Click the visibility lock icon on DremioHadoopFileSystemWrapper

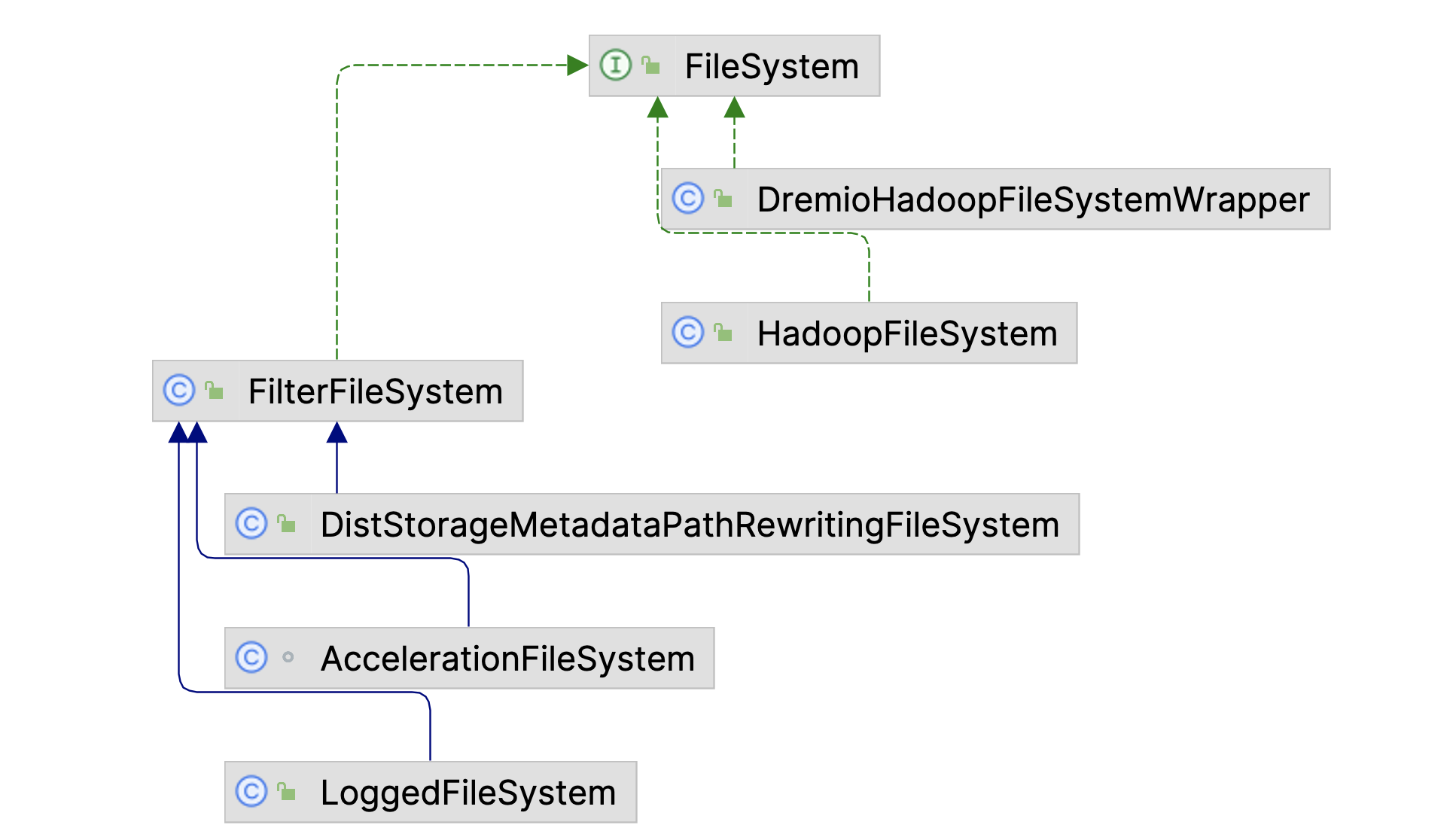point(723,199)
